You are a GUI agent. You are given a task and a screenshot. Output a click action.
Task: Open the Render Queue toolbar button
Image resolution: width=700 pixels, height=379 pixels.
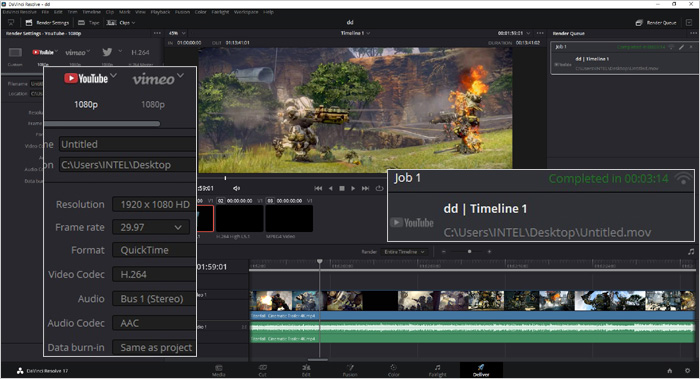(656, 22)
